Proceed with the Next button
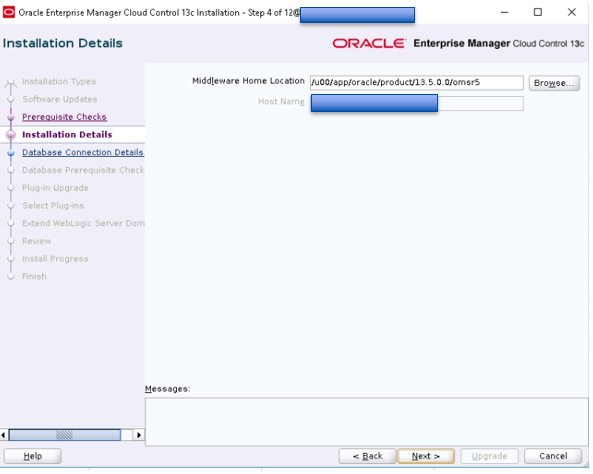 coord(426,456)
